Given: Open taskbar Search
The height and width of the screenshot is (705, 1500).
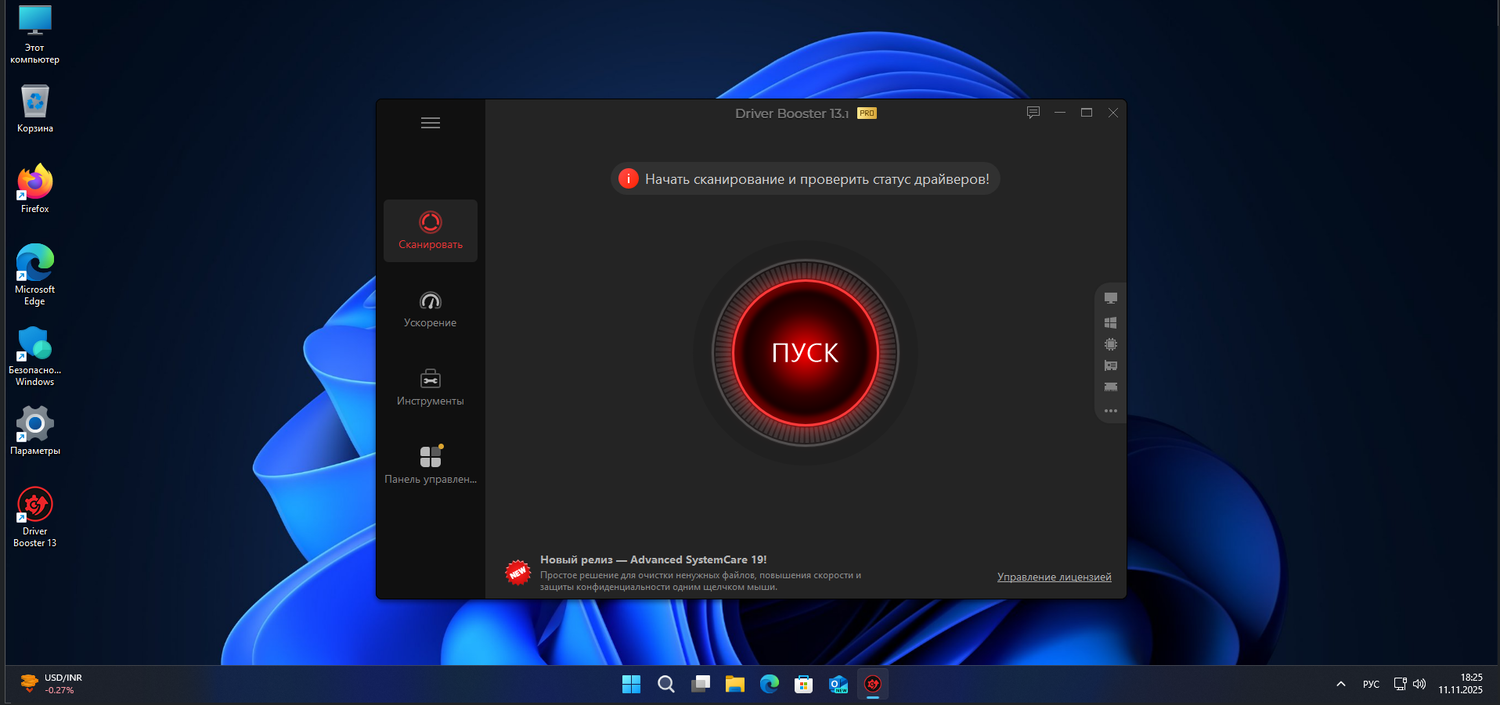Looking at the screenshot, I should [x=666, y=684].
